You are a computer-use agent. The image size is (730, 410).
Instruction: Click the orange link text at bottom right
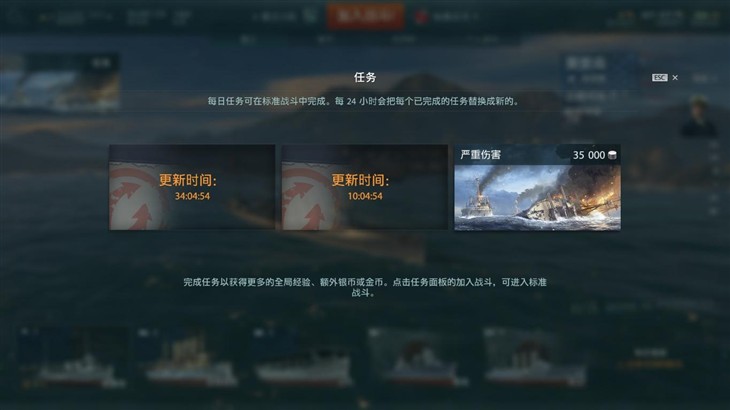coord(650,364)
